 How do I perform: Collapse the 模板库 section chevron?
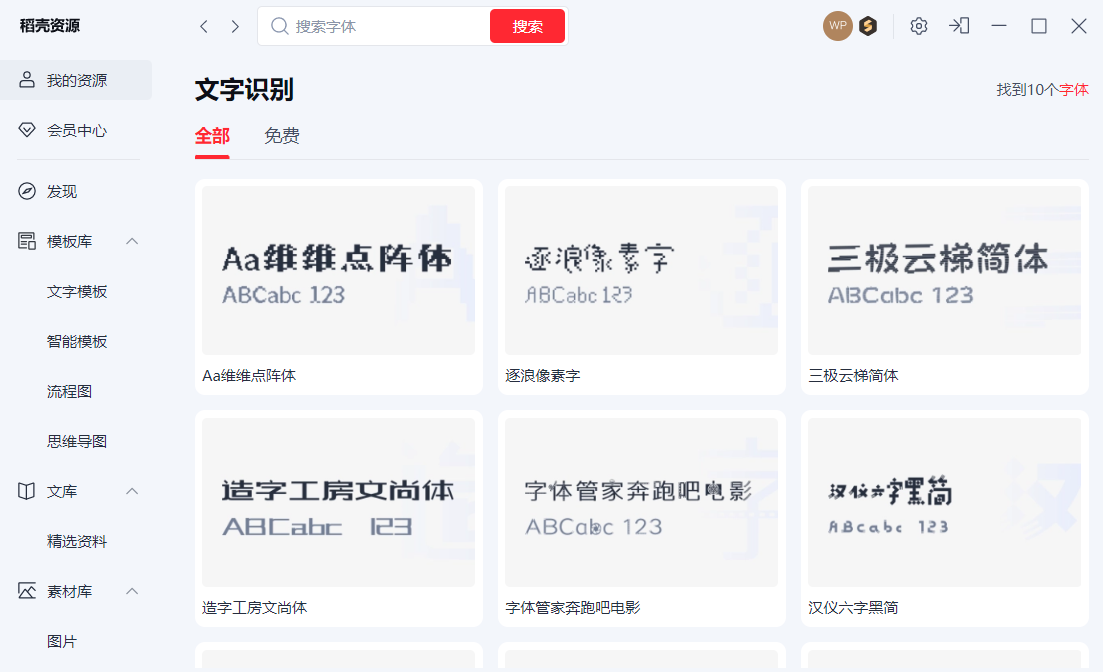132,241
